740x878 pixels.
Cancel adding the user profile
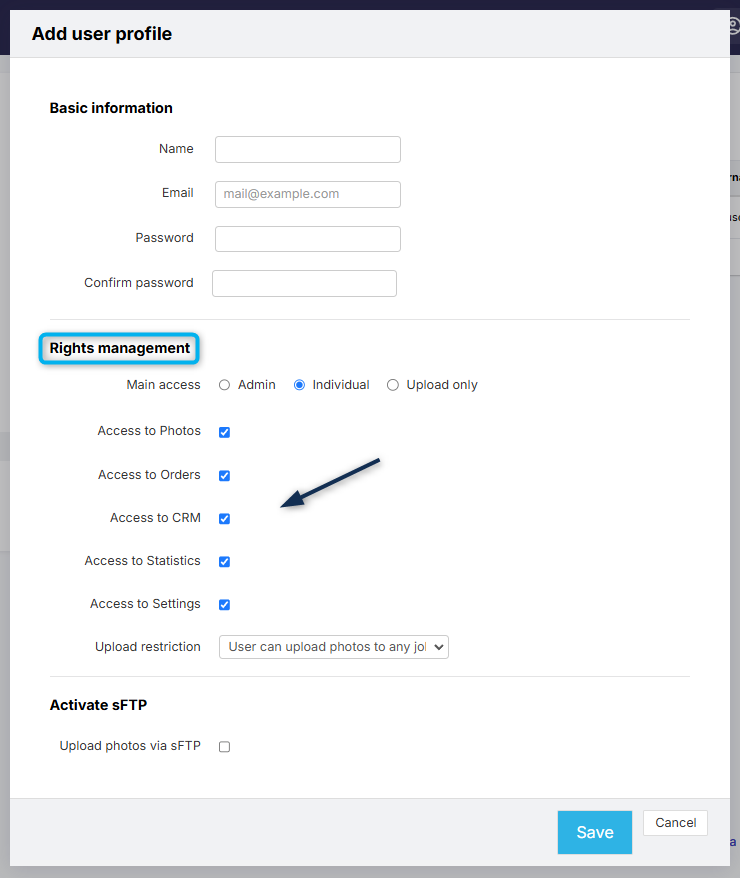pos(675,823)
